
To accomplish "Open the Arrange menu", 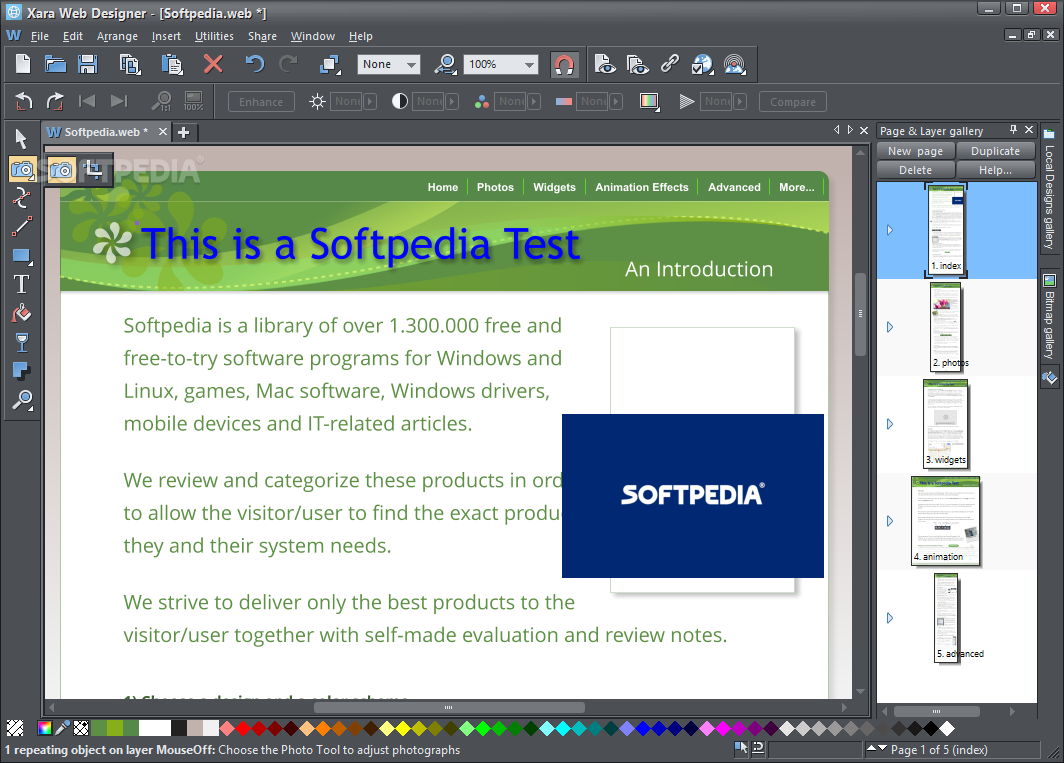I will click(117, 36).
